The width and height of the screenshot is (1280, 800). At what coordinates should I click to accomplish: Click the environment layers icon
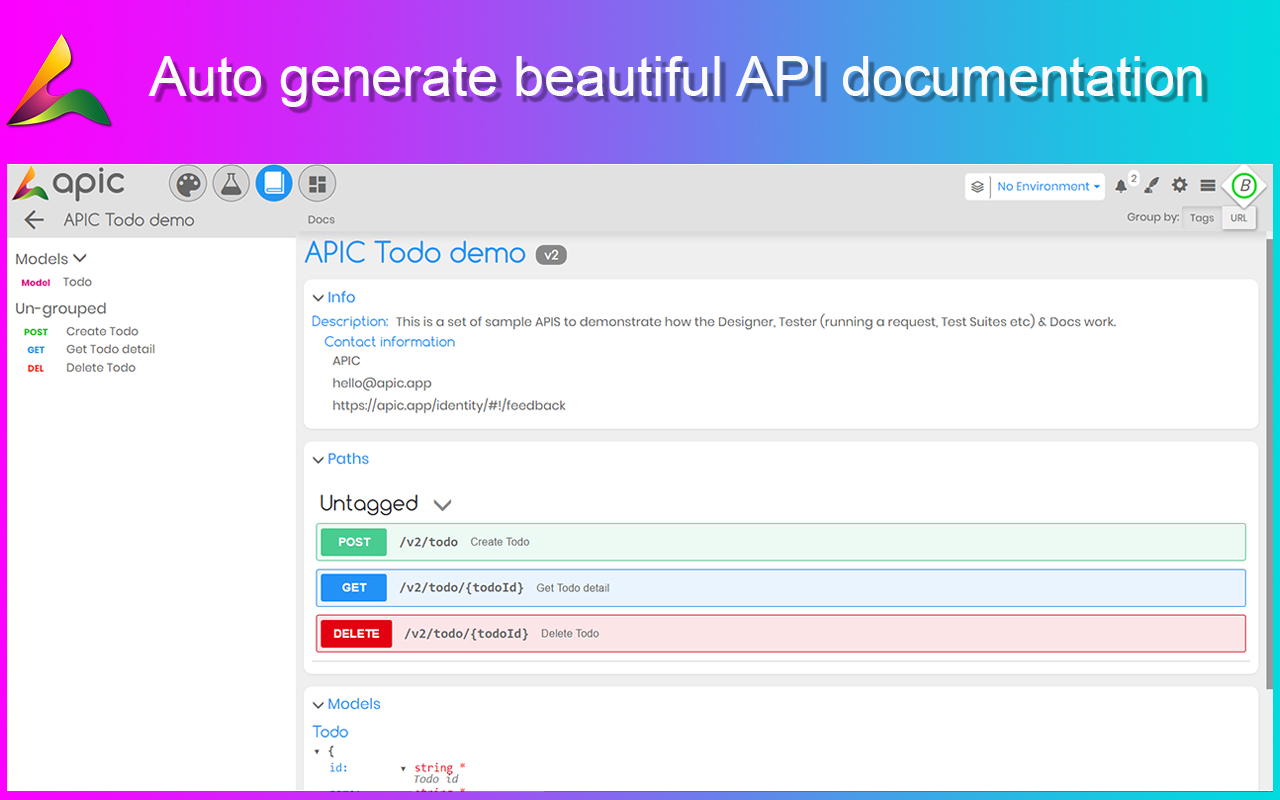pos(978,187)
